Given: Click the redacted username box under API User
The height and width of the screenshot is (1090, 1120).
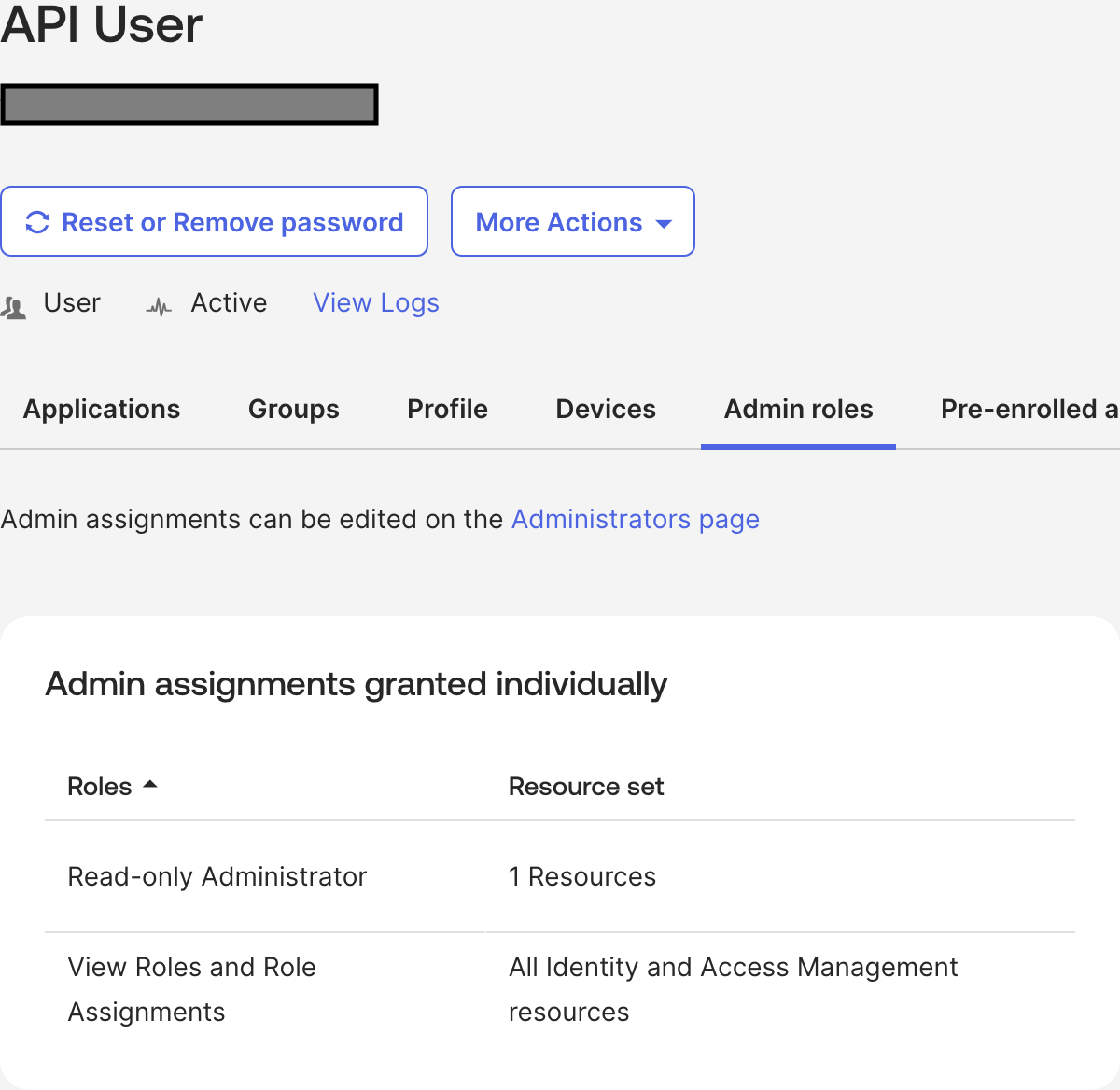Looking at the screenshot, I should [x=189, y=105].
